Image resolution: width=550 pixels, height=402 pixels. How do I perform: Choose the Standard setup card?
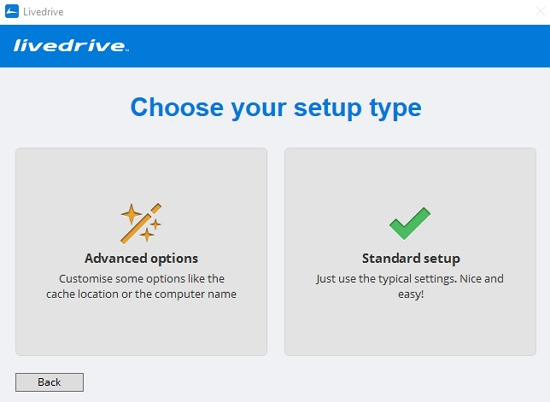click(410, 252)
